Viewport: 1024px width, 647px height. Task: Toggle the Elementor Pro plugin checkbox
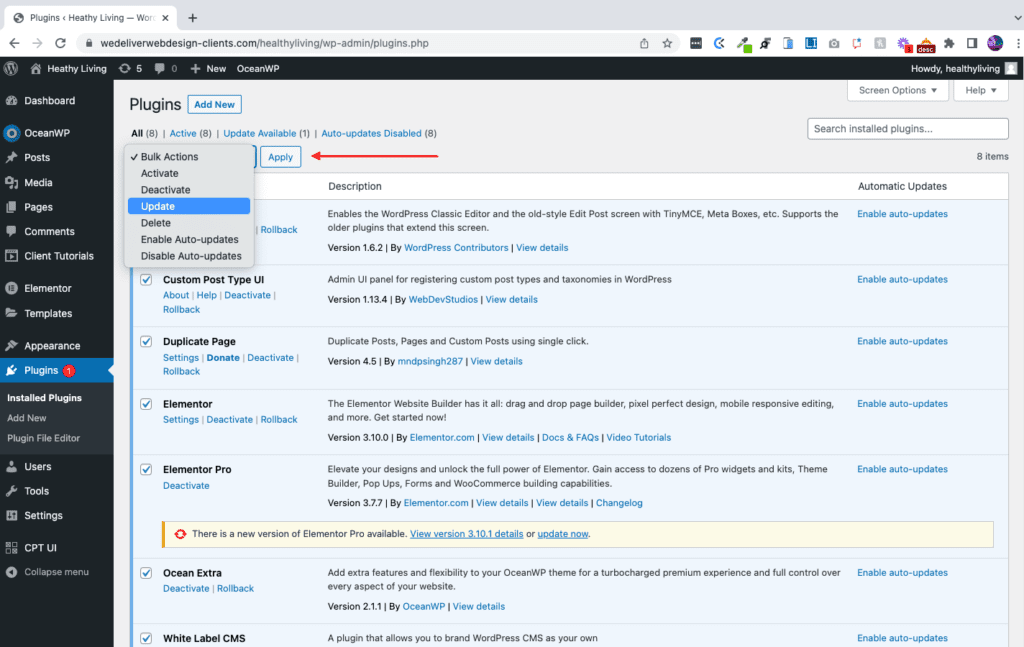(146, 469)
